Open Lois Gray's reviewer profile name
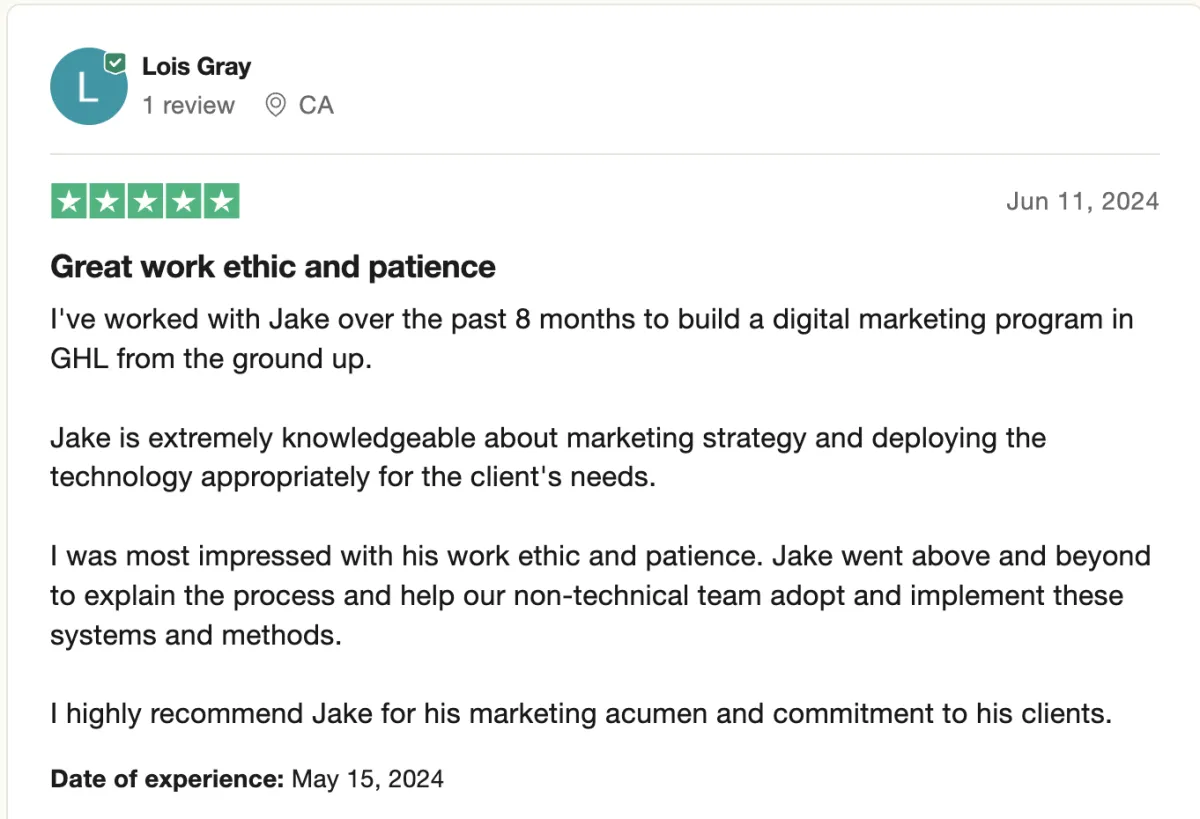1200x819 pixels. coord(196,67)
